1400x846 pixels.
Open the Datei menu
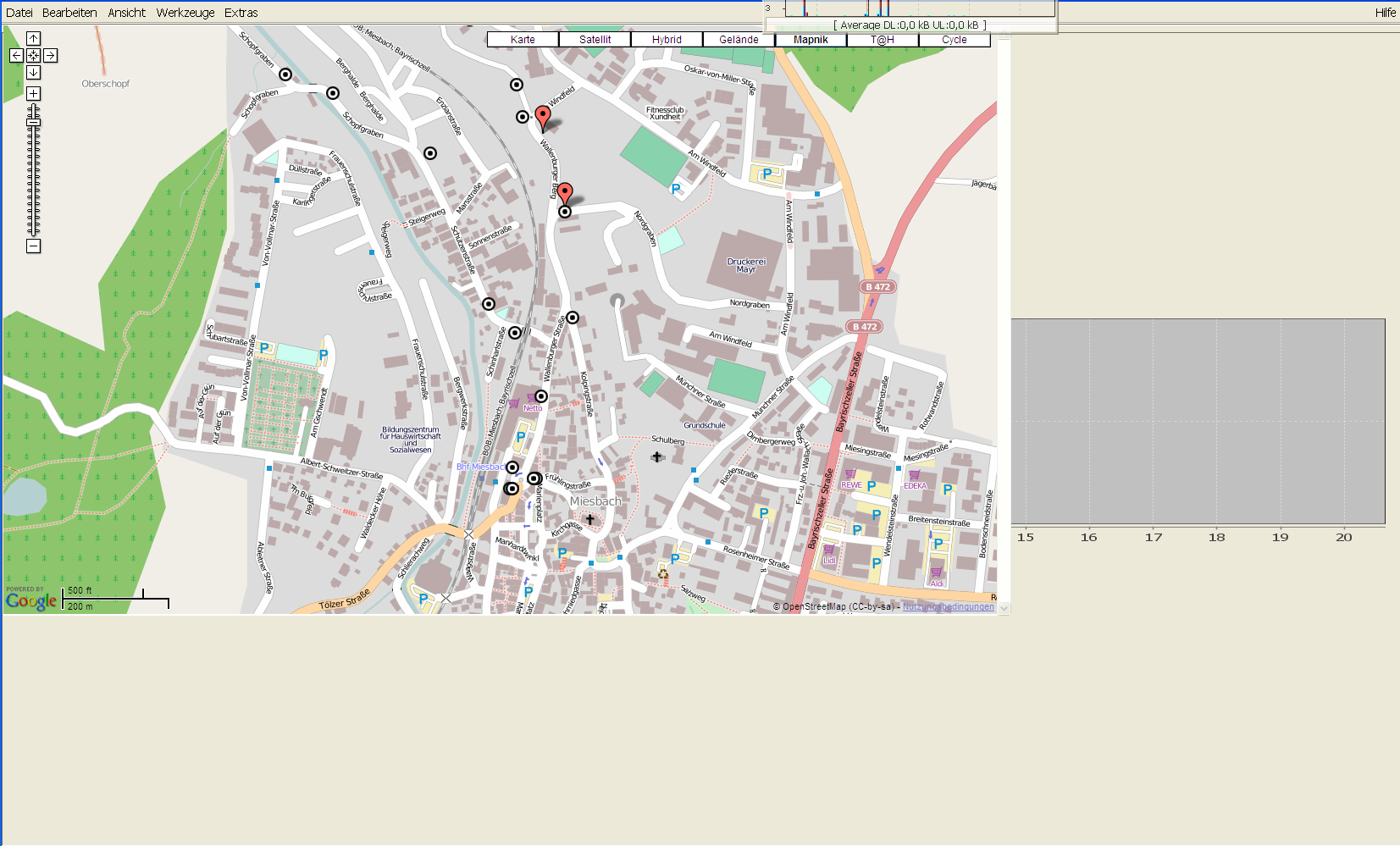(19, 13)
